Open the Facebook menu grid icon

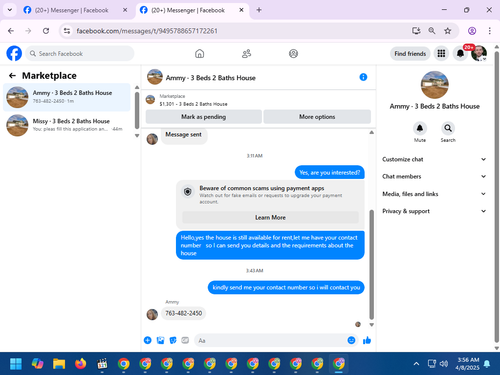[441, 54]
